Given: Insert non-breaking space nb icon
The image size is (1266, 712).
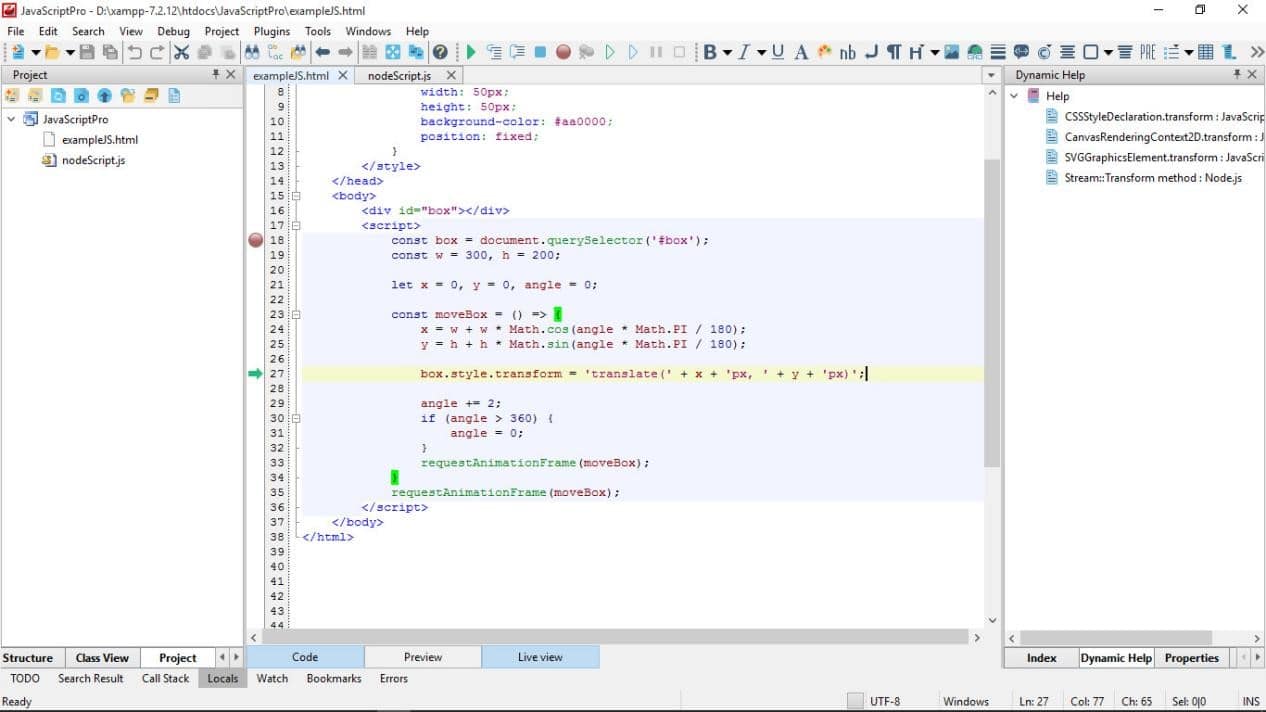Looking at the screenshot, I should coord(848,52).
